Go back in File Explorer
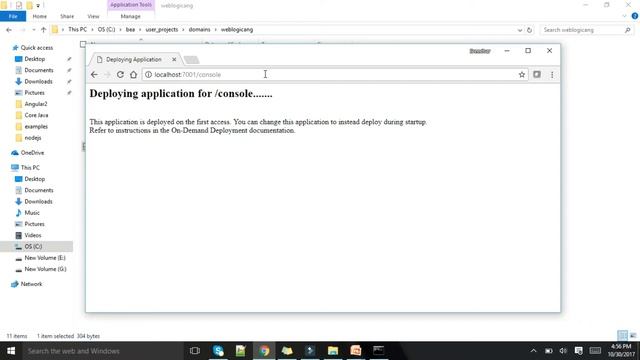This screenshot has width=640, height=360. click(9, 30)
